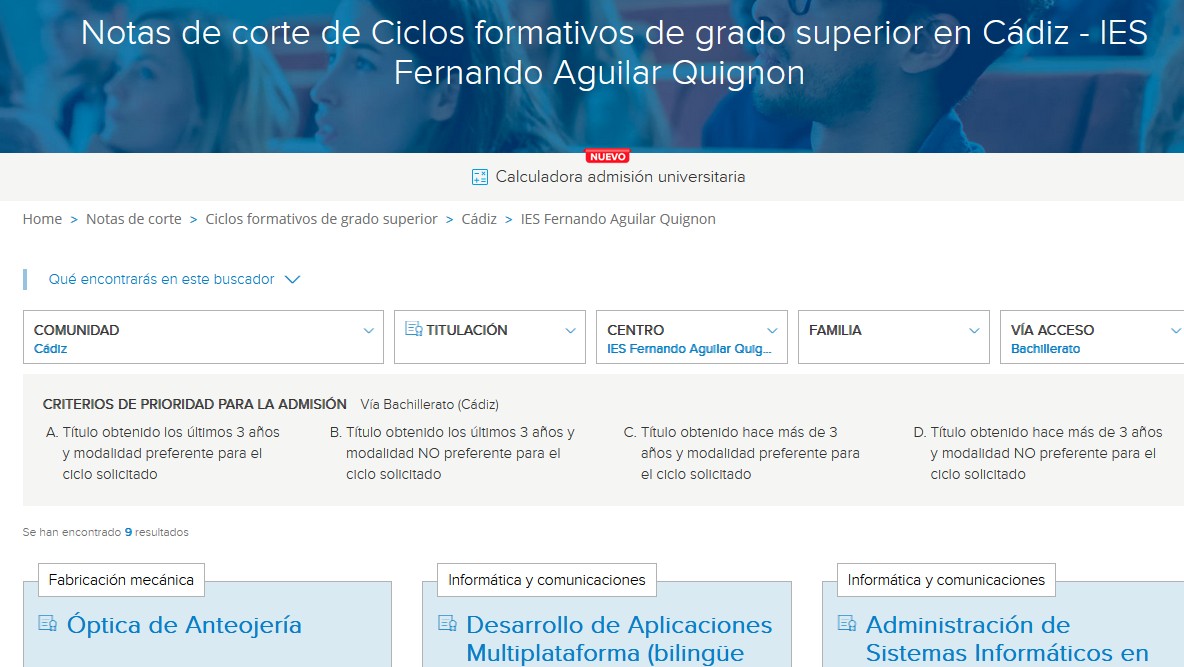The height and width of the screenshot is (667, 1184).
Task: Click criterion C about título hace más de 3 años
Action: (742, 453)
